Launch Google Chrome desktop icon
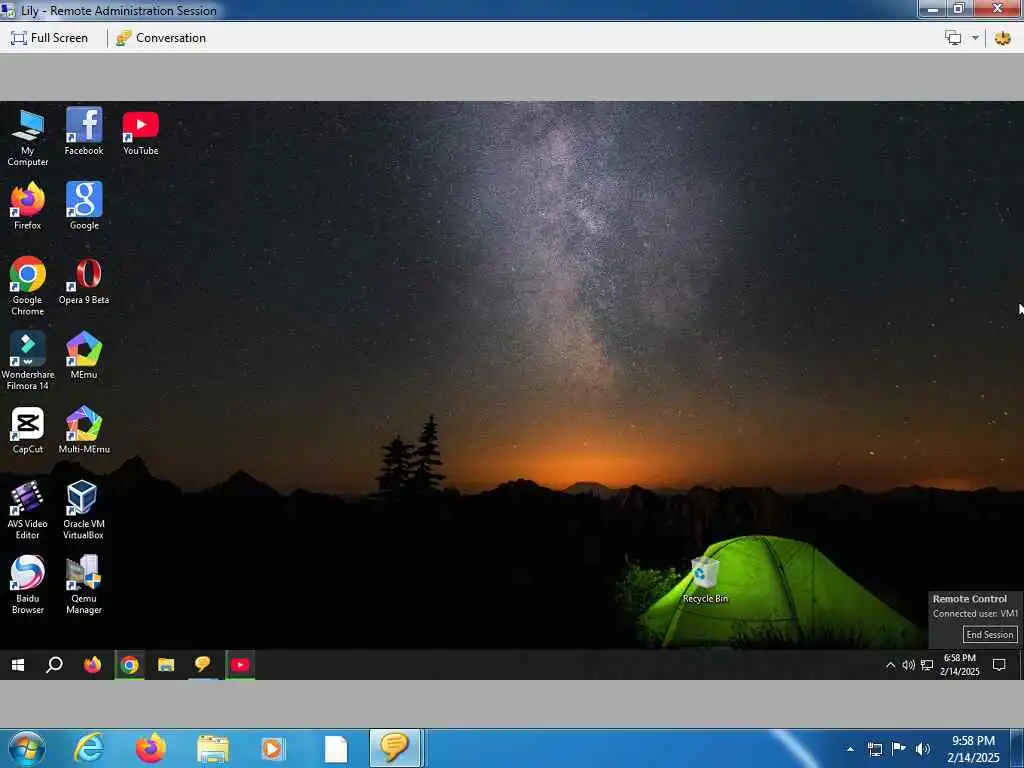The image size is (1024, 768). [x=27, y=286]
